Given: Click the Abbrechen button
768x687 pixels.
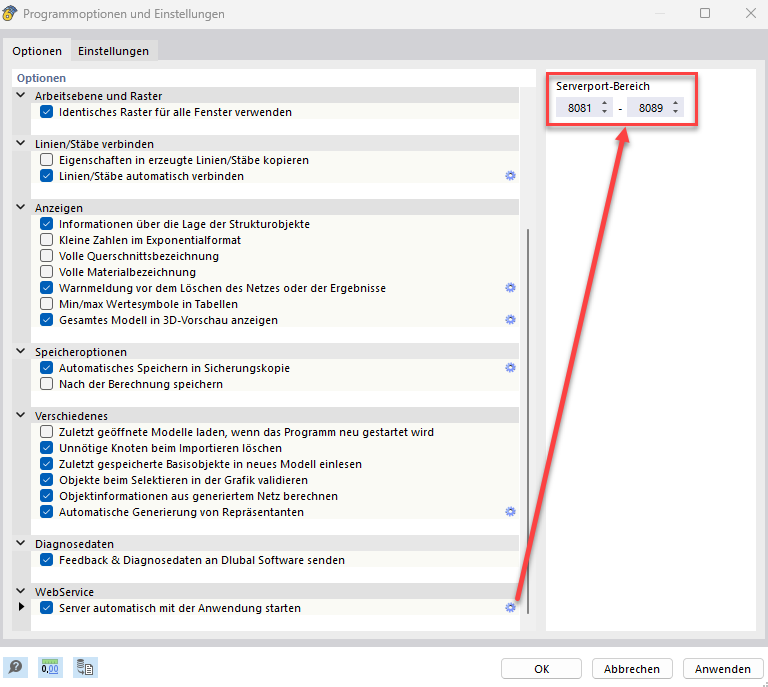Looking at the screenshot, I should click(632, 669).
